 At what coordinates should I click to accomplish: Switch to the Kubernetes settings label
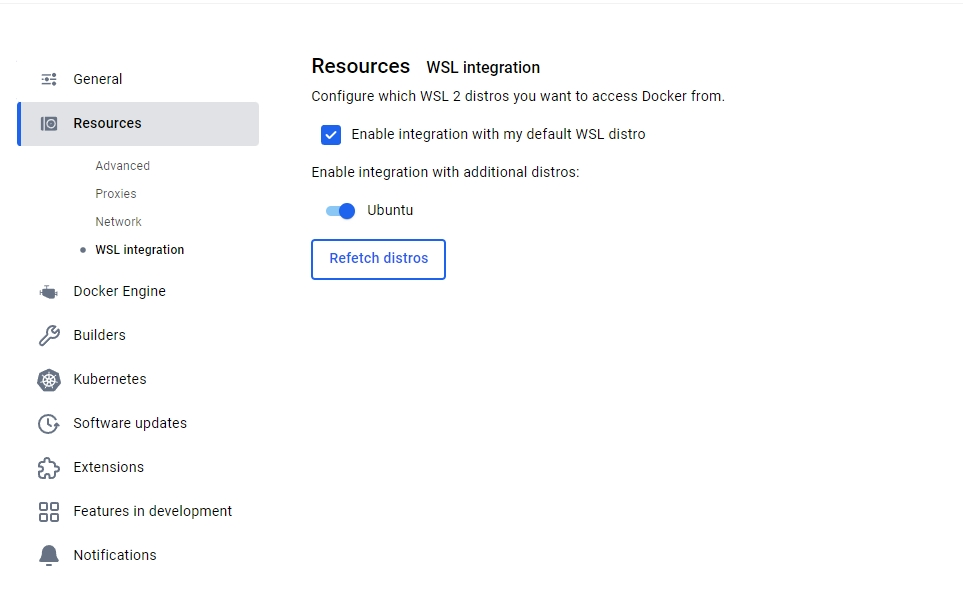(110, 380)
